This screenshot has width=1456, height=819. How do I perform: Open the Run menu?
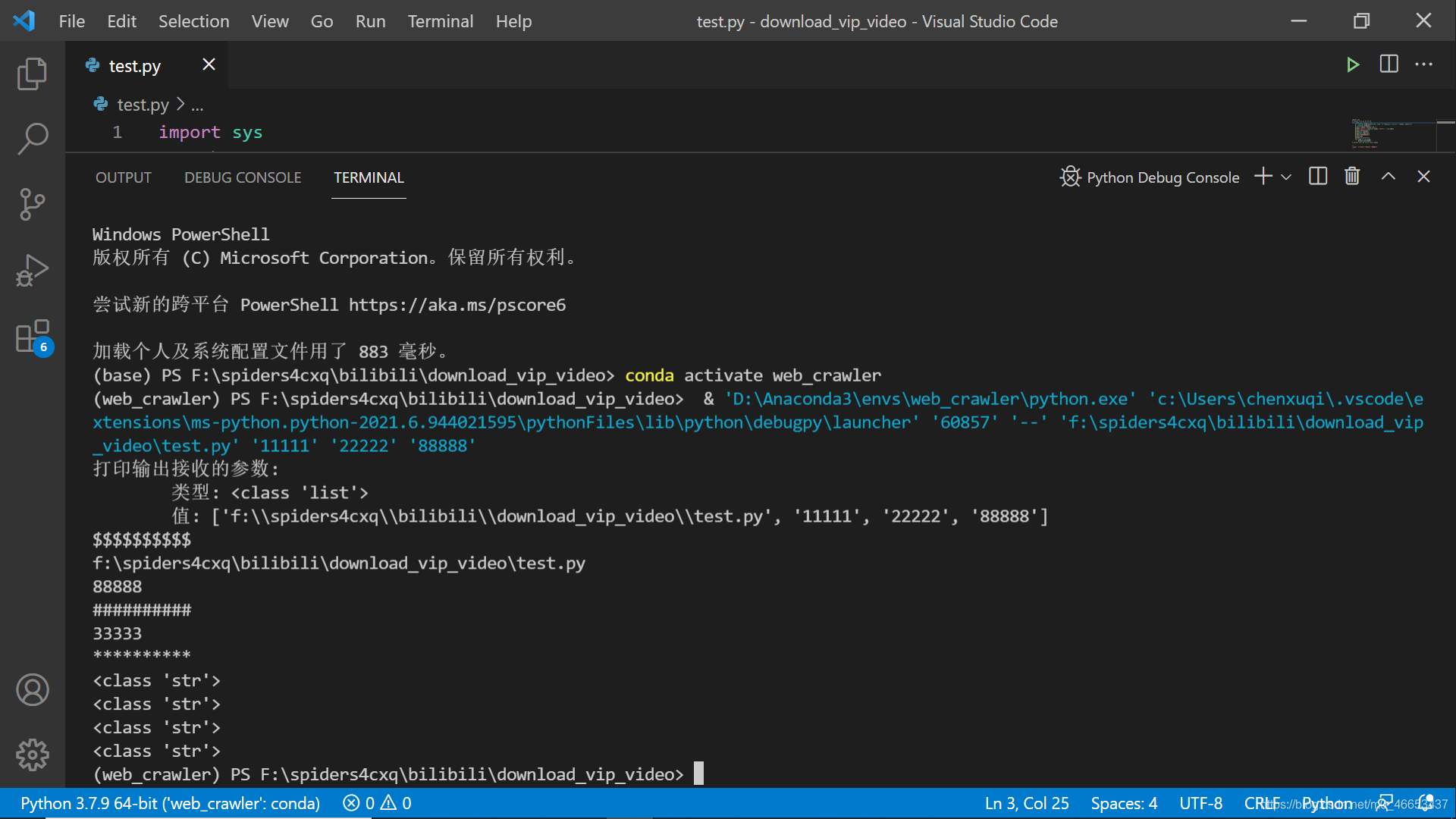click(x=370, y=21)
